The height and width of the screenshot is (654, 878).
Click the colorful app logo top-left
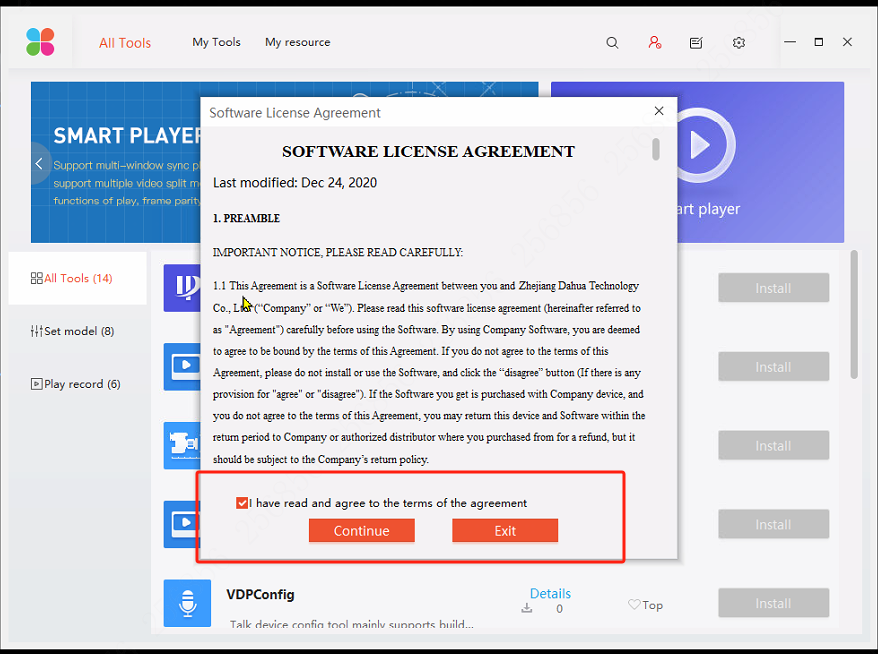(40, 41)
